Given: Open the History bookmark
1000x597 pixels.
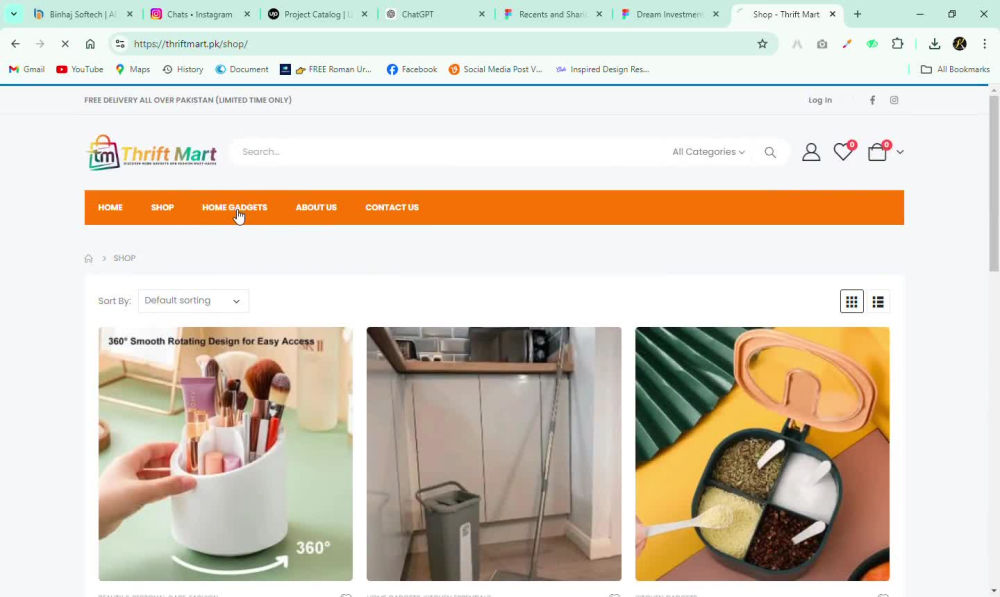Looking at the screenshot, I should (183, 70).
